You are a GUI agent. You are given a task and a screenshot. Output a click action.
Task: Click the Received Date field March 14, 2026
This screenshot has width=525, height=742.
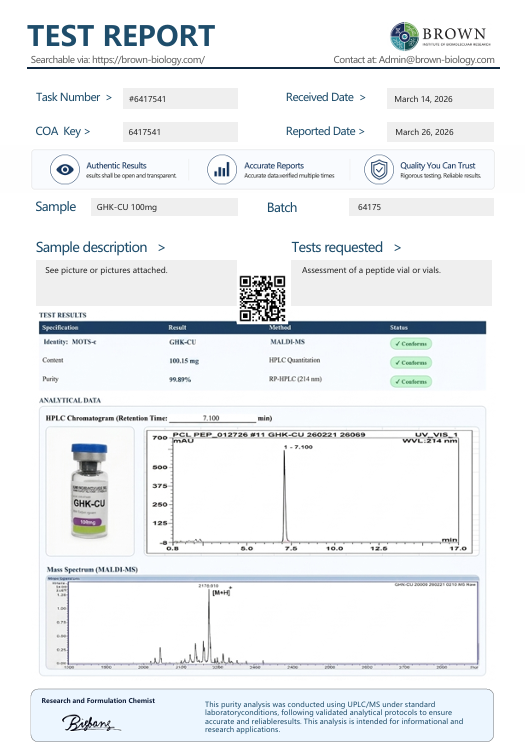pyautogui.click(x=440, y=98)
